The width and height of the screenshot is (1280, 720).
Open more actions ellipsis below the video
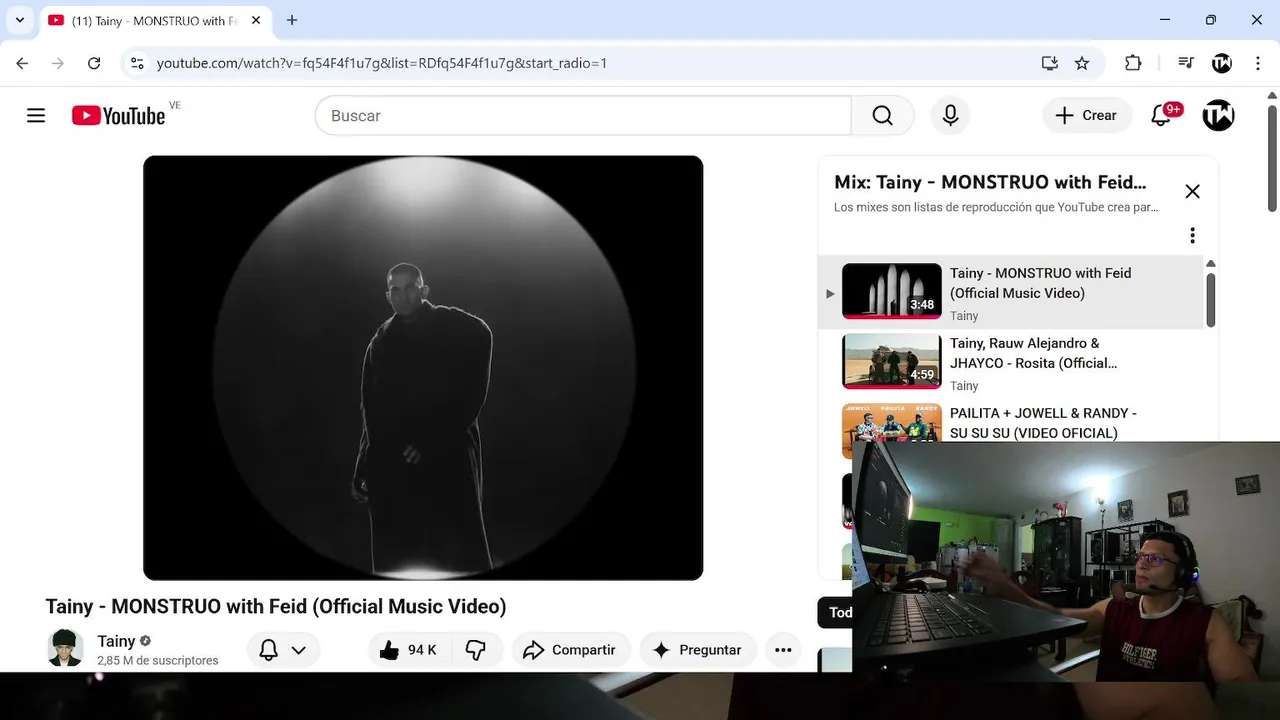(783, 650)
